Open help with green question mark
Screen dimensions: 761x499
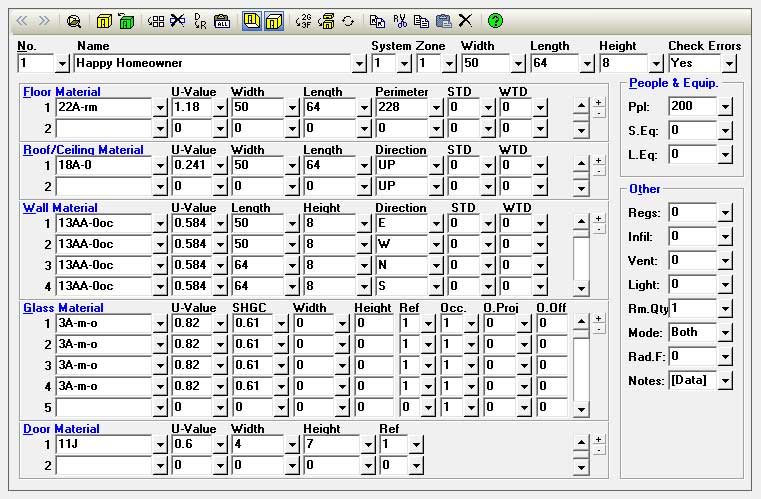(x=495, y=21)
